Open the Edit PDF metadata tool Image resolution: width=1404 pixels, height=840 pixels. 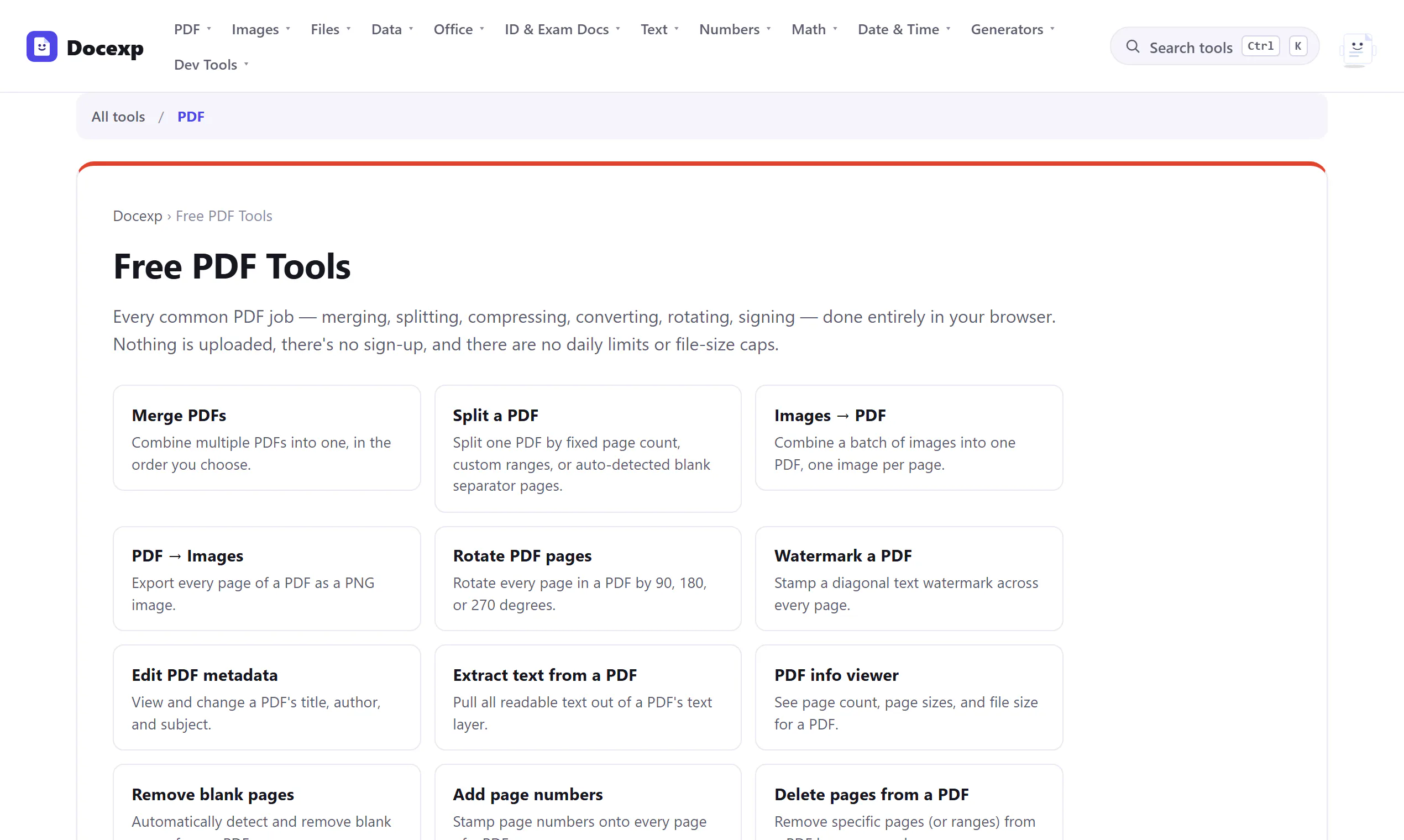pyautogui.click(x=266, y=697)
